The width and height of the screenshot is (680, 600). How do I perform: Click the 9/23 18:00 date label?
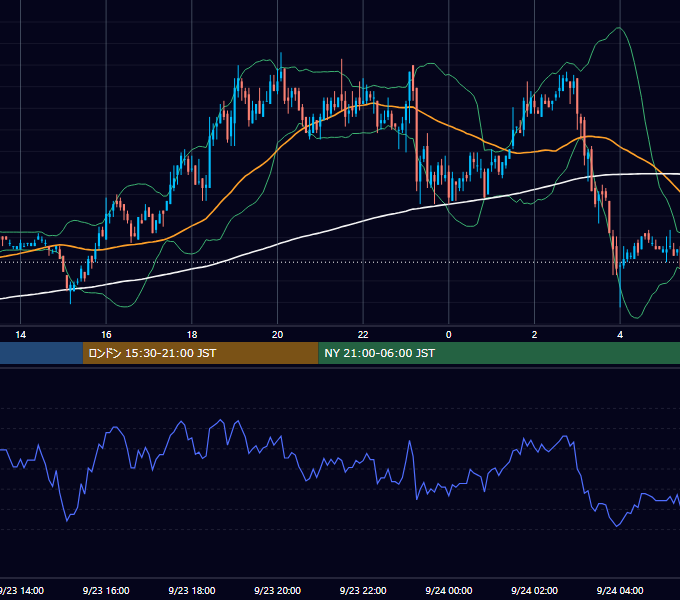(192, 590)
